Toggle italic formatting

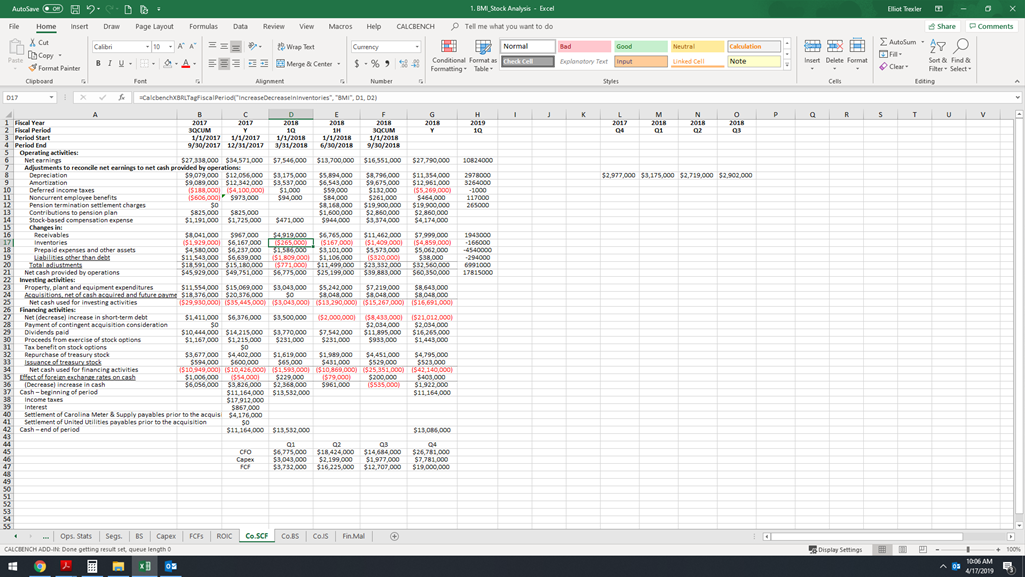[110, 63]
